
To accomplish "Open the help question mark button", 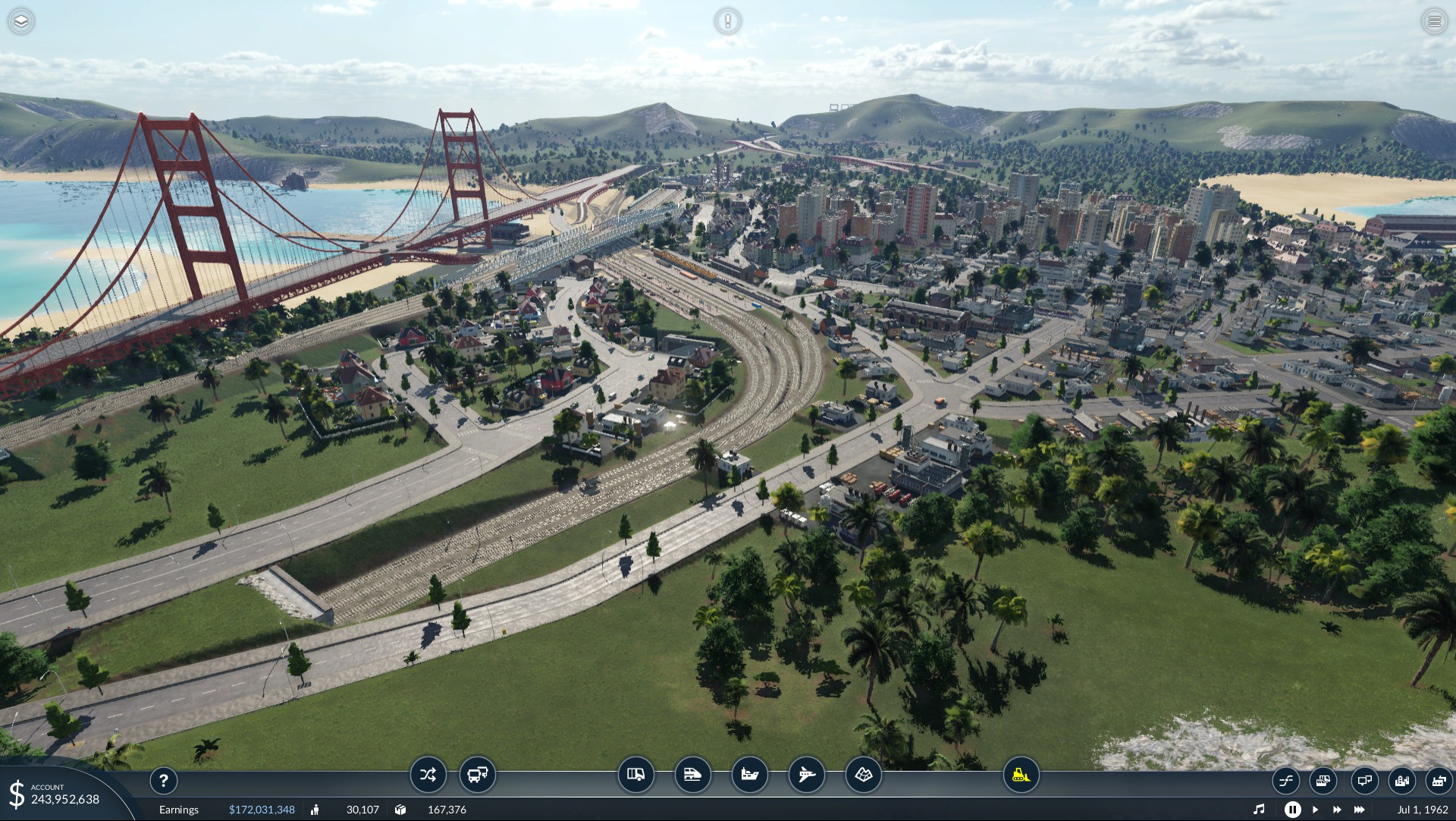I will click(x=163, y=780).
